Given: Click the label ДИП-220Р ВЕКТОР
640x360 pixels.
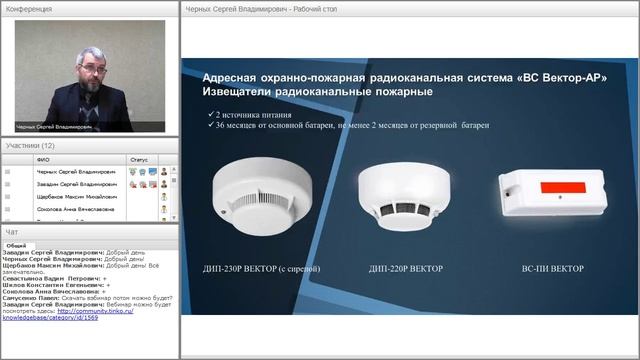Looking at the screenshot, I should click(x=406, y=269).
